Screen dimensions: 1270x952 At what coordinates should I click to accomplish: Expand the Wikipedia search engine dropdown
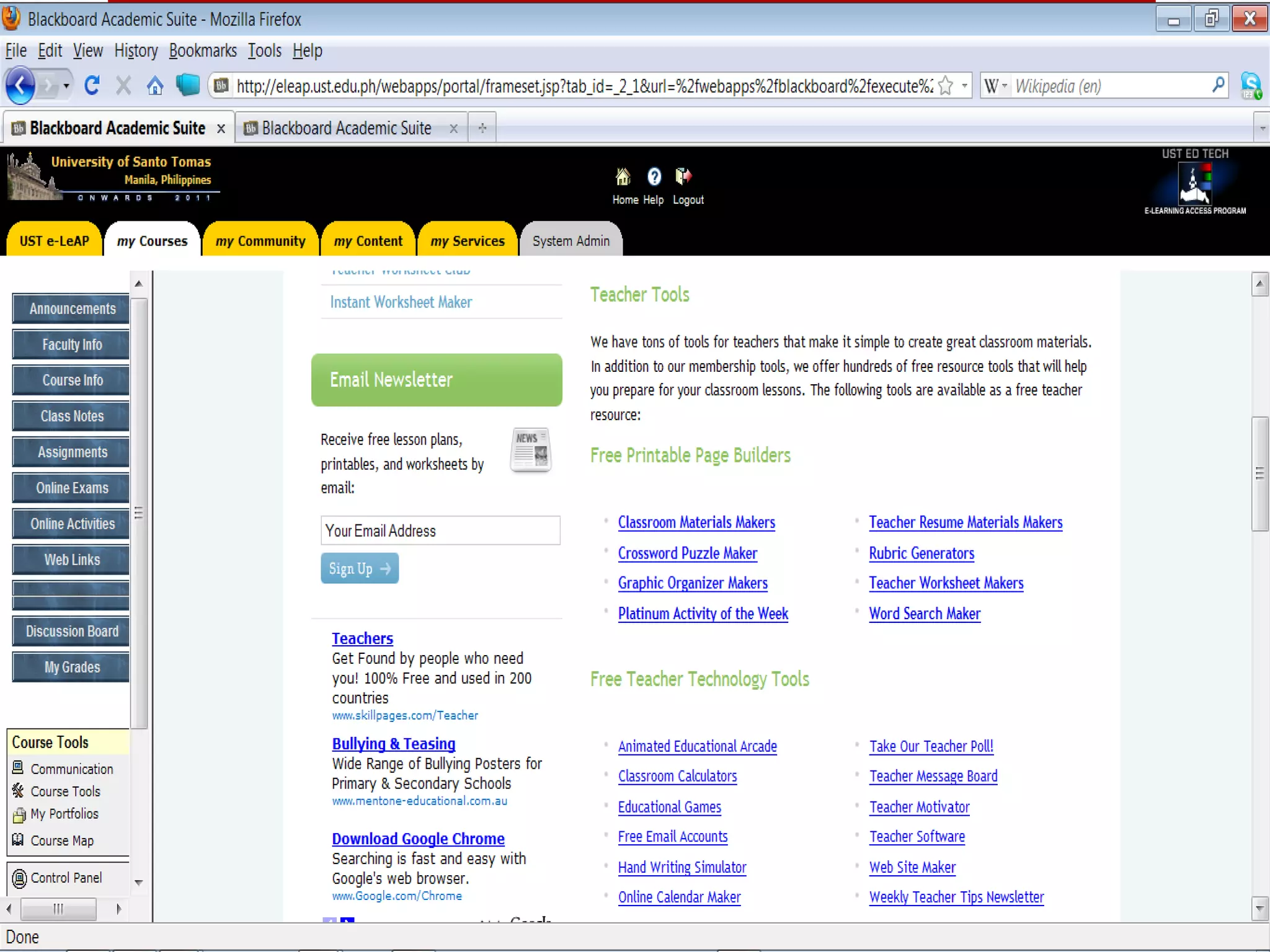pos(997,86)
